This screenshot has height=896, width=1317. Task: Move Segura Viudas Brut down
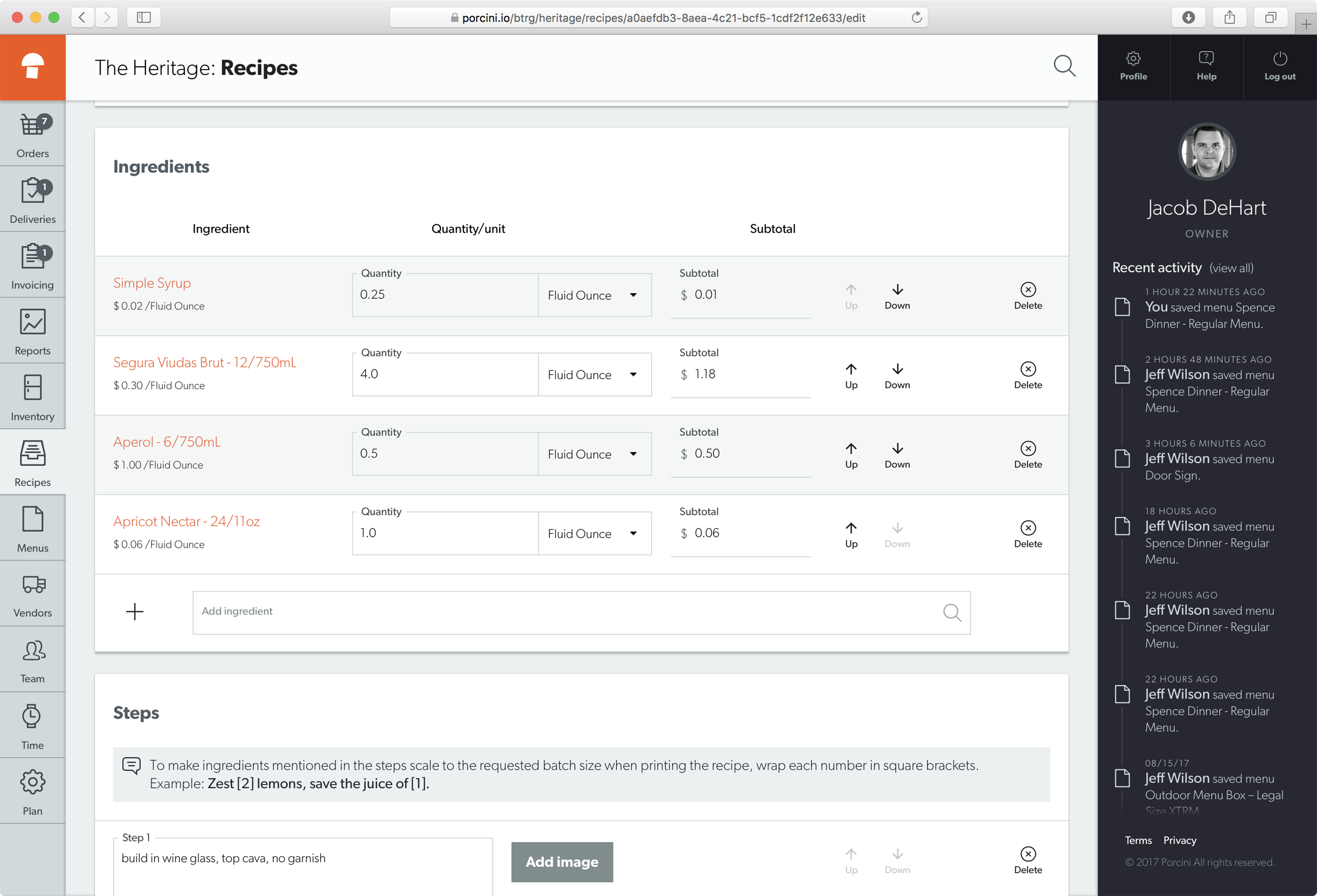[896, 375]
